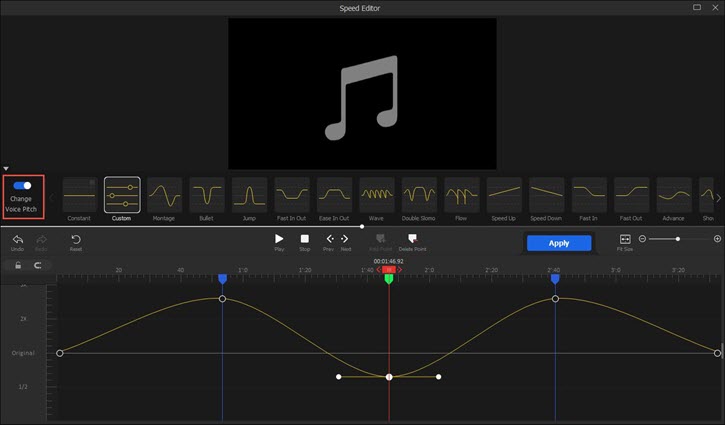Select the Montage speed preset
This screenshot has width=725, height=425.
point(164,194)
